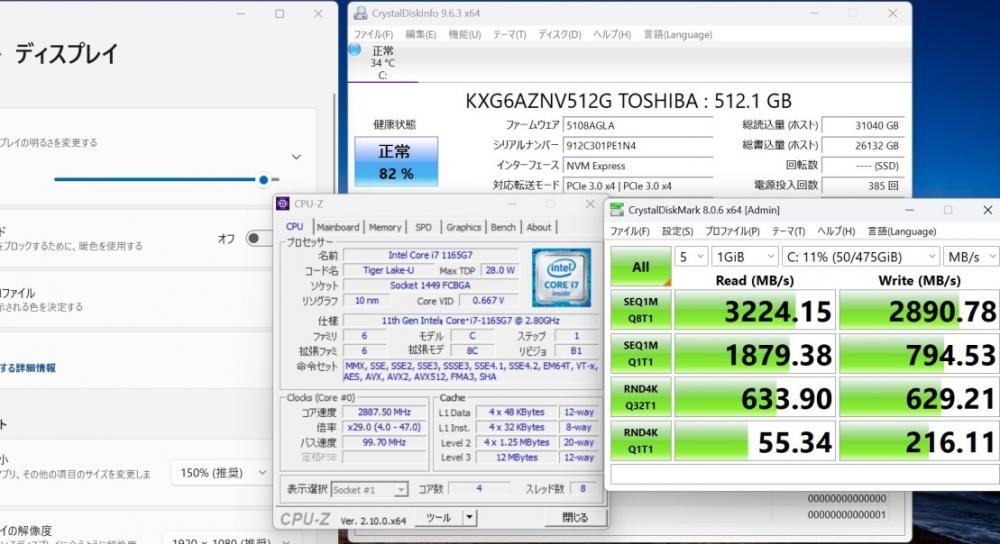Click the RND4K Q1T1 write result 216.11
This screenshot has height=544, width=1000.
click(x=919, y=441)
